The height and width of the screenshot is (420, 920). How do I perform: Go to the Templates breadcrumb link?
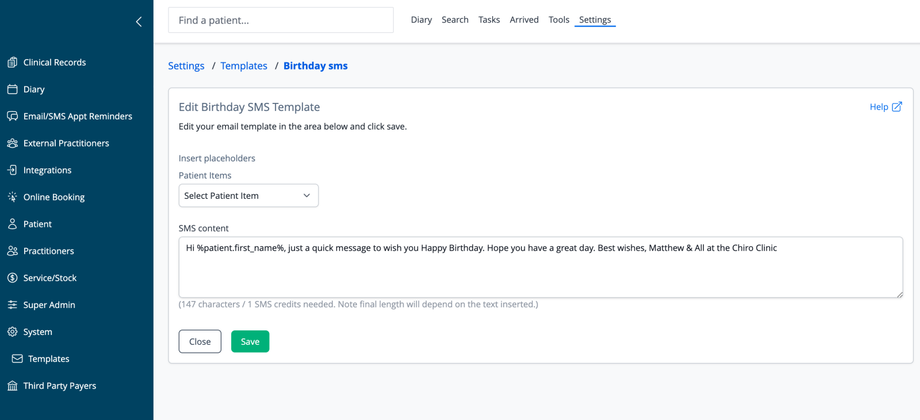click(244, 66)
